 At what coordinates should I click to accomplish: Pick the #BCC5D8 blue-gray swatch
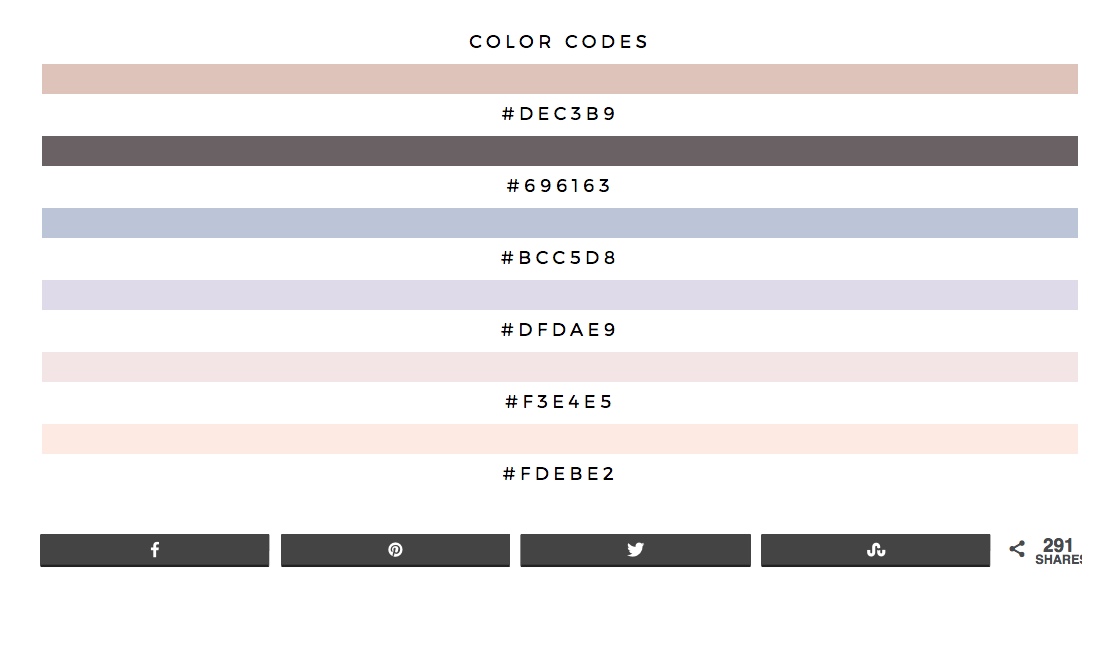click(560, 223)
